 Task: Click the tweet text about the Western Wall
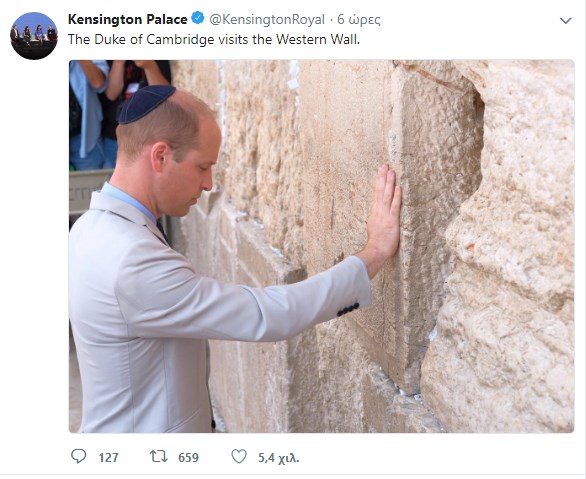214,39
